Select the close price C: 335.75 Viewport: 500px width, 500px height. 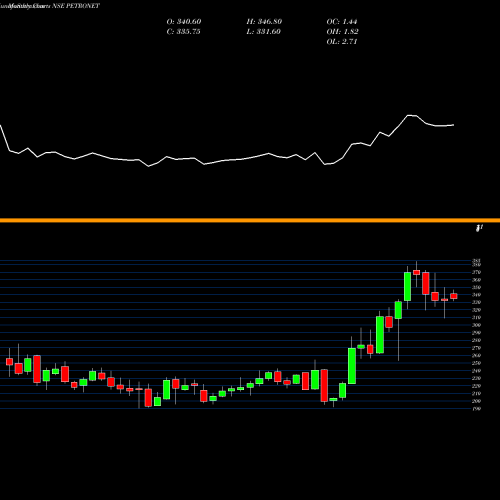pyautogui.click(x=183, y=32)
